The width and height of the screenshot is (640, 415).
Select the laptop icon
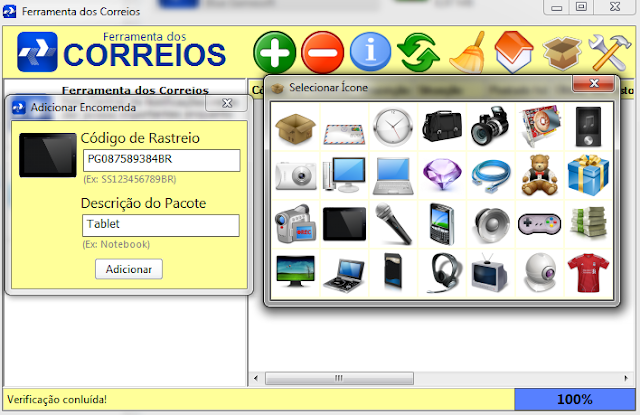393,176
